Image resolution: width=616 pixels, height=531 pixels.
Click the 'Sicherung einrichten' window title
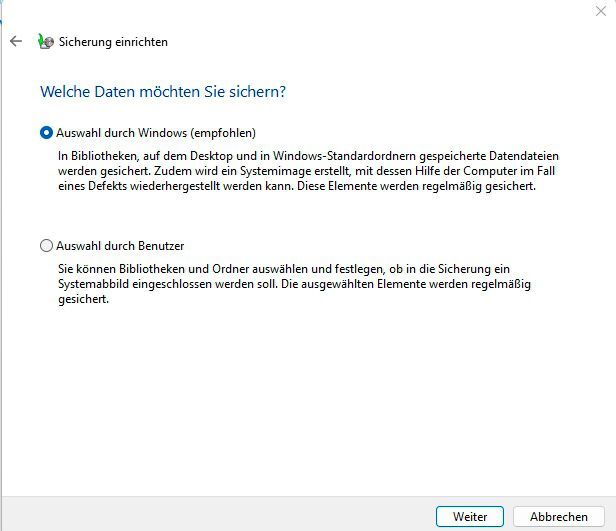click(x=113, y=42)
